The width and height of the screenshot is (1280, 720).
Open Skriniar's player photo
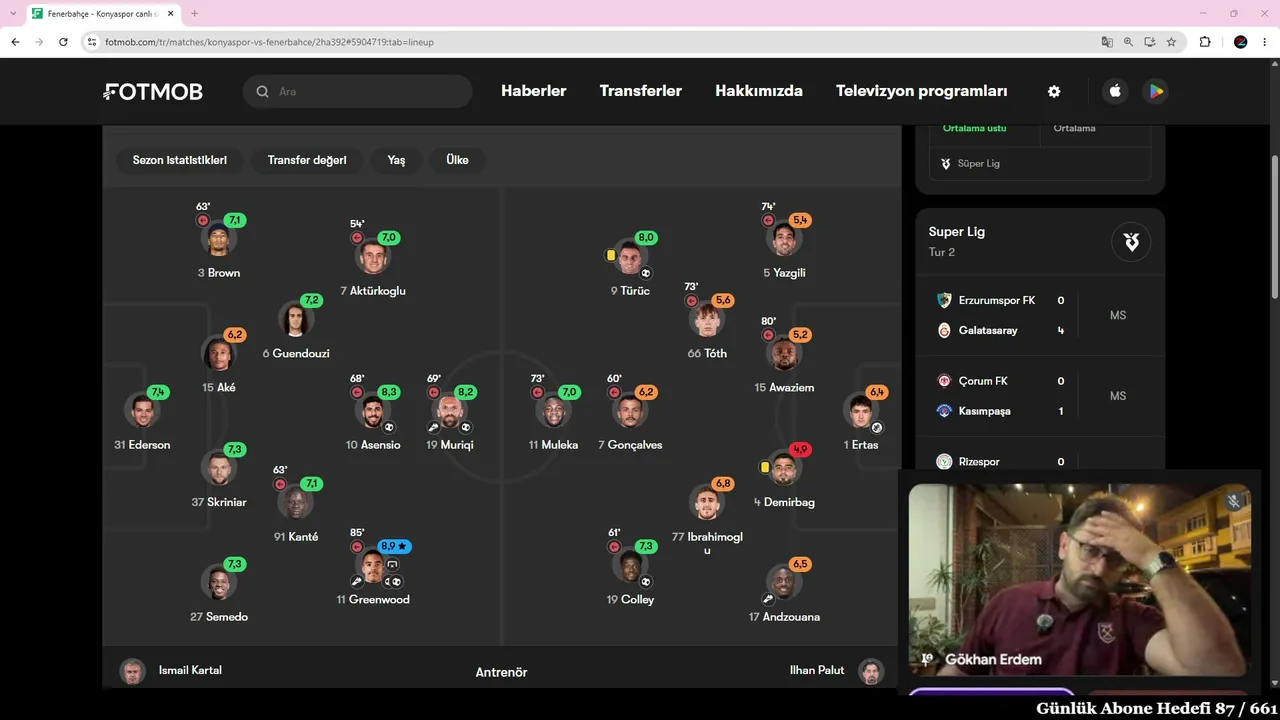[219, 468]
